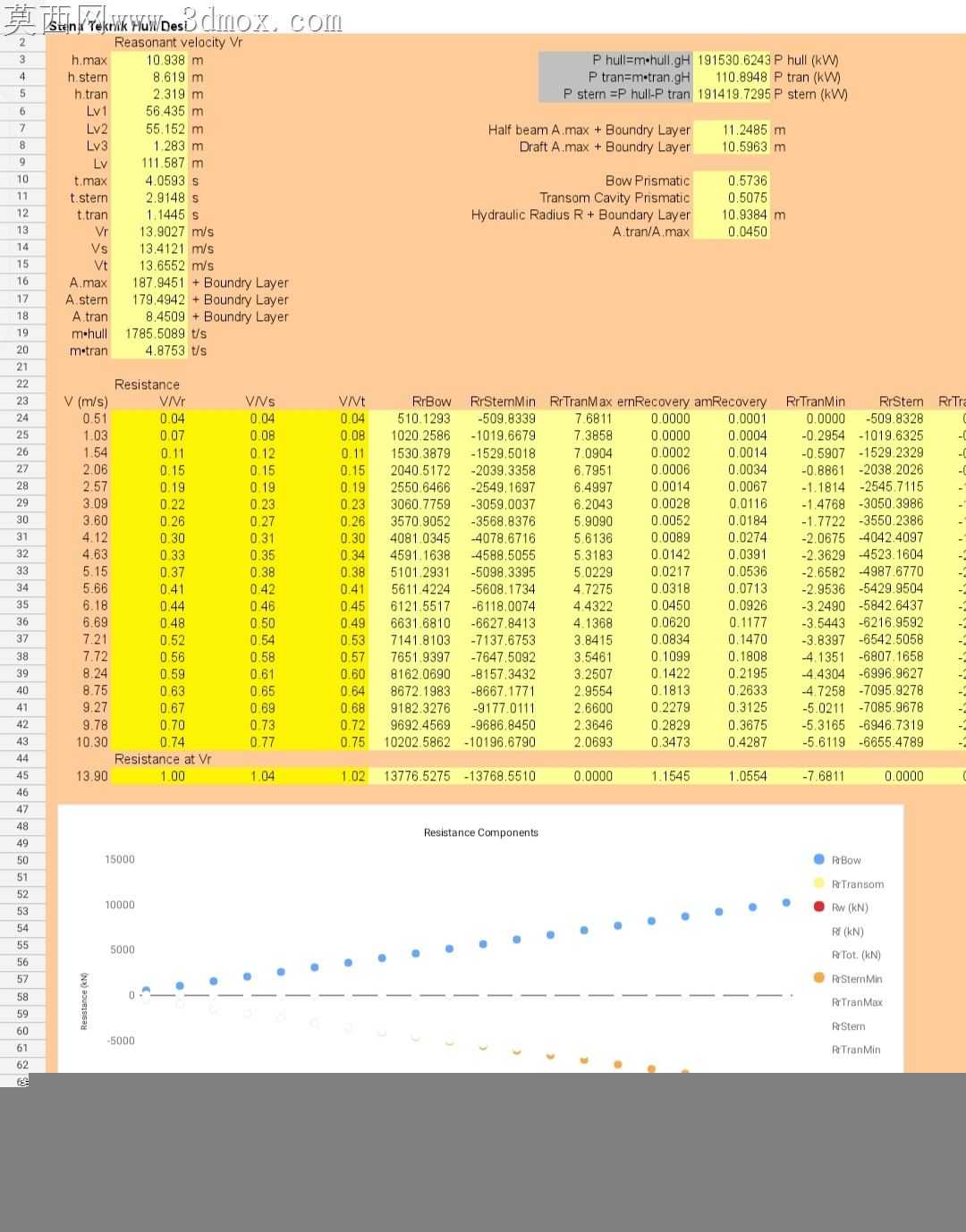Screen dimensions: 966x1232
Task: Select the velocity cell 13.90
Action: tap(91, 775)
